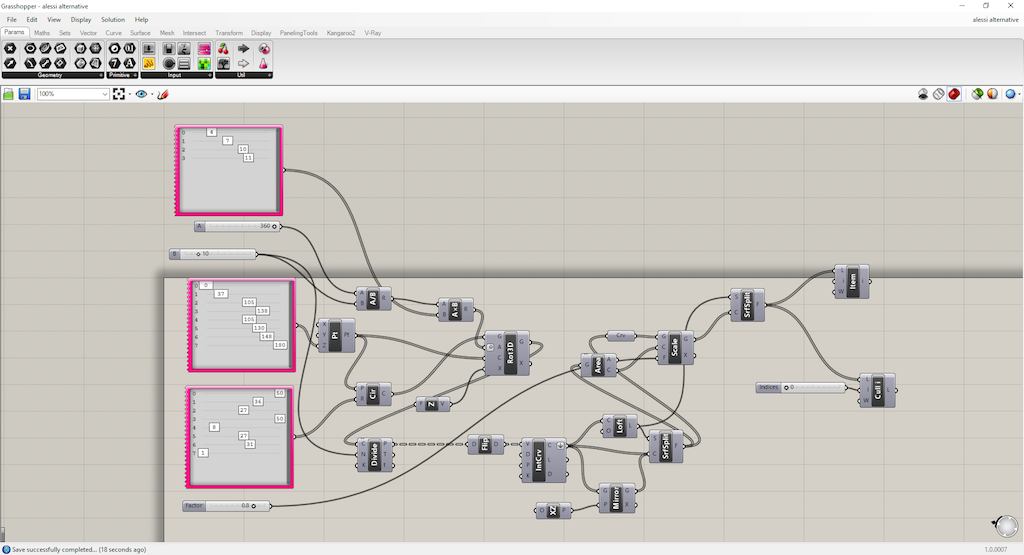This screenshot has height=555, width=1024.
Task: Click the Zoom Extents frame icon
Action: click(x=119, y=94)
